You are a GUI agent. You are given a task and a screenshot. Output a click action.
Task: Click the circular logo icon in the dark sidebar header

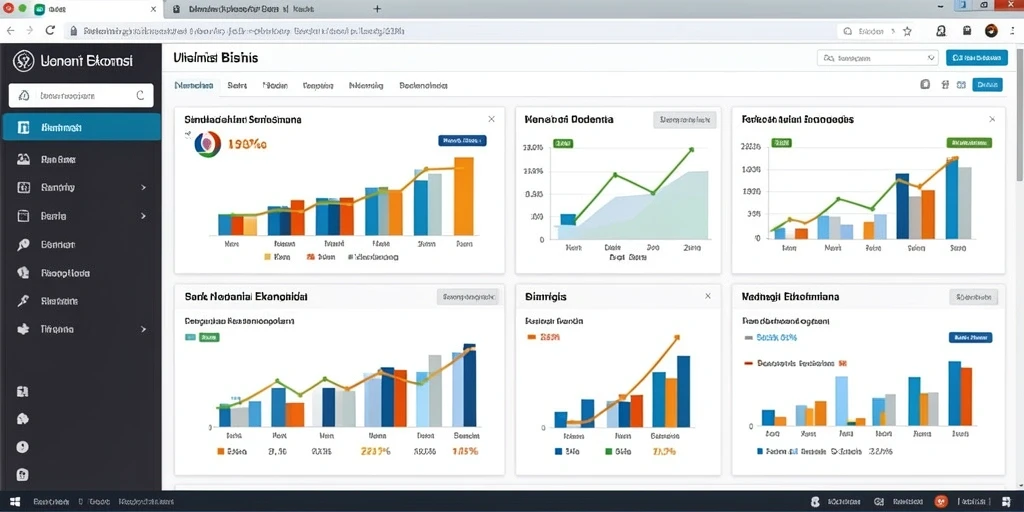24,61
